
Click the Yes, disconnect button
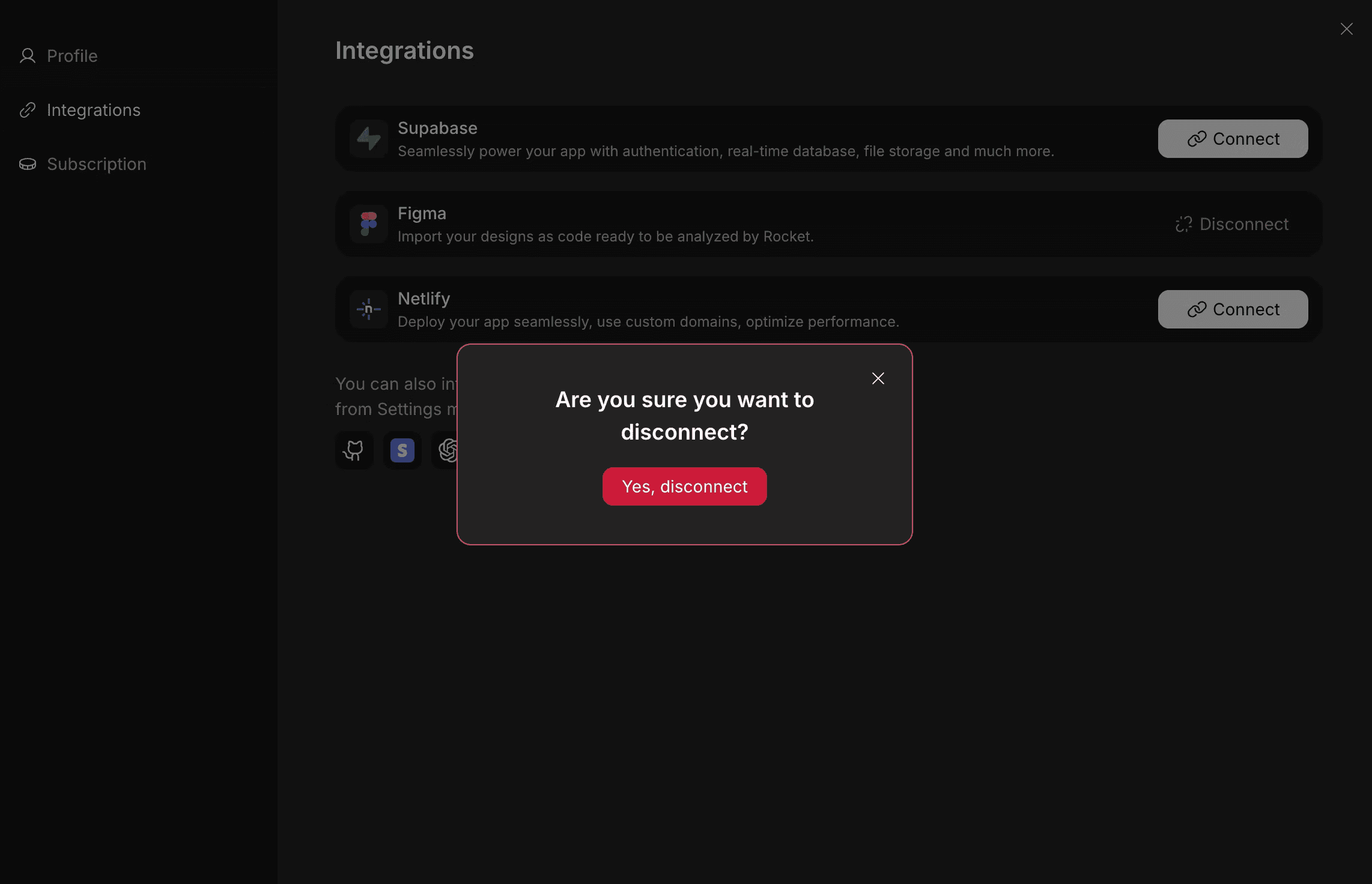[684, 486]
